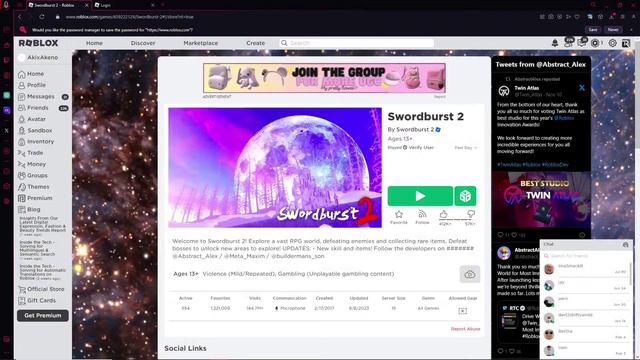
Task: Open friend requests icon in Roblox header
Action: tap(569, 42)
